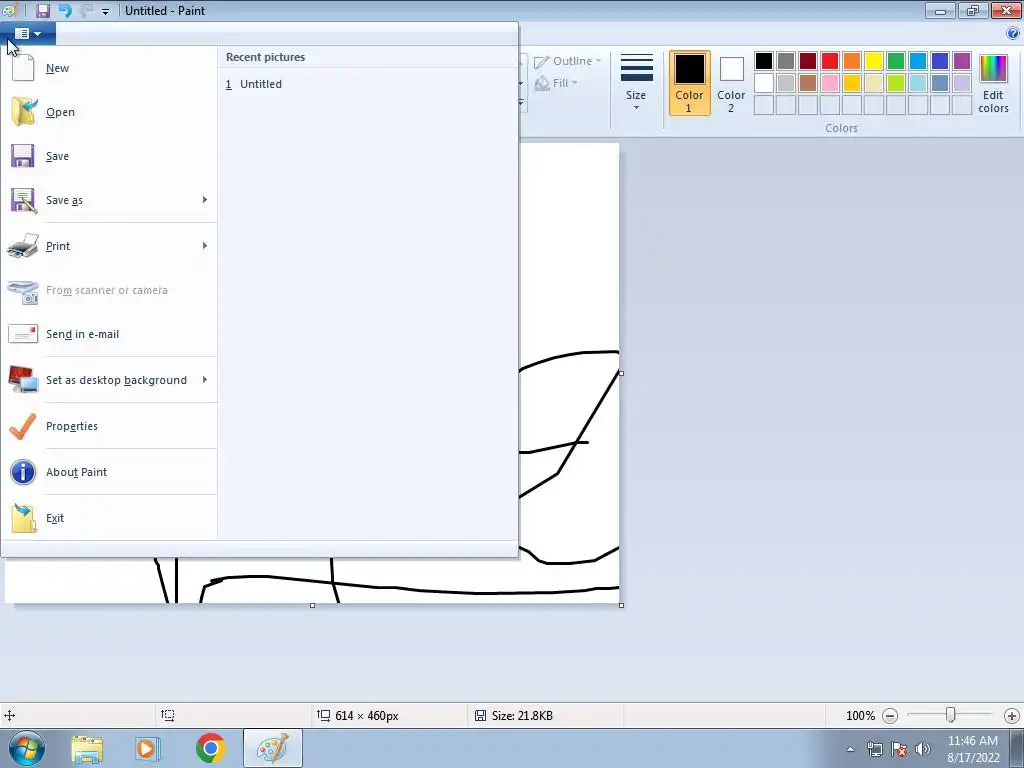Choose Save from the file menu
The image size is (1024, 768).
[x=108, y=156]
